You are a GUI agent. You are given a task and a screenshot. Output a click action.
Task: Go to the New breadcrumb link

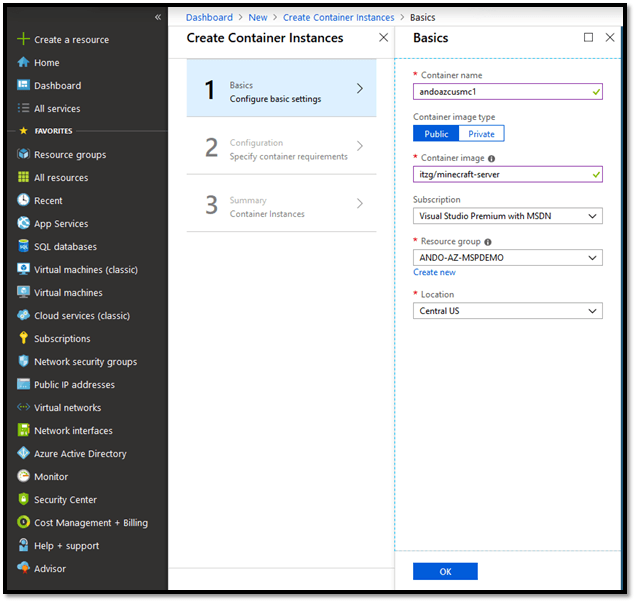click(258, 17)
